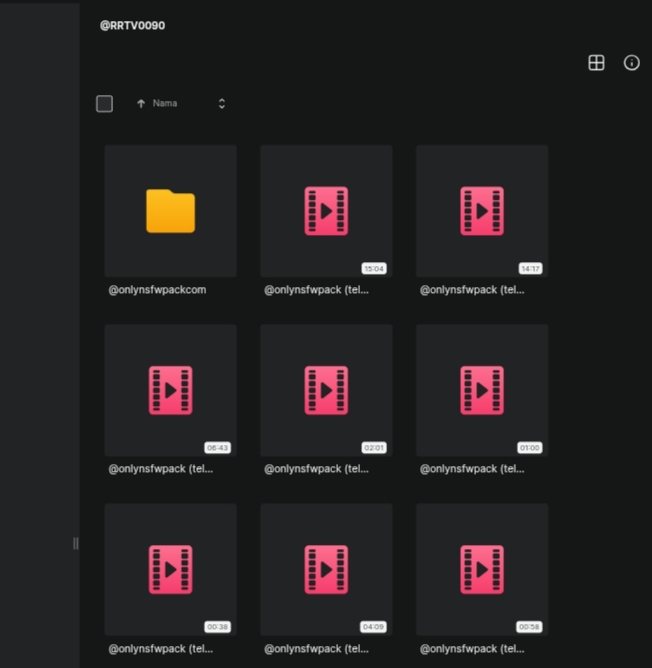652x668 pixels.
Task: Click the @onlynsfwpackcom folder name text
Action: [157, 290]
